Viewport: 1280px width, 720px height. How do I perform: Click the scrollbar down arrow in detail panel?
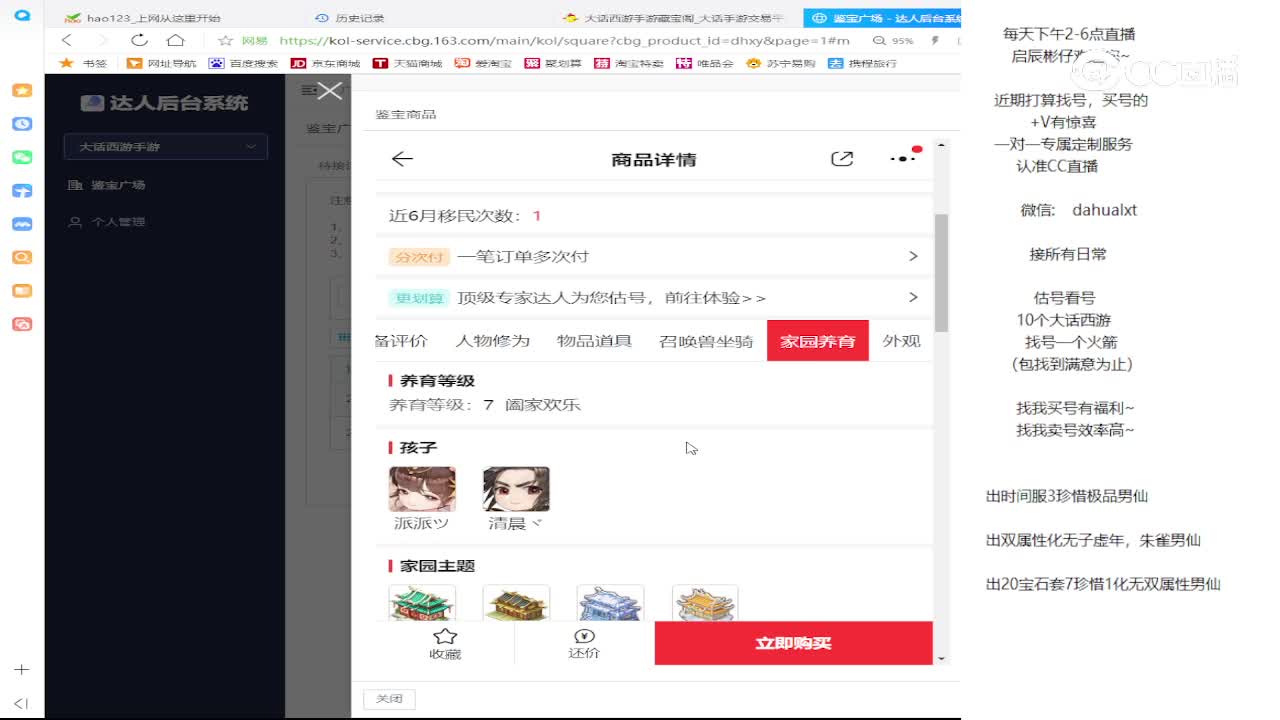940,658
